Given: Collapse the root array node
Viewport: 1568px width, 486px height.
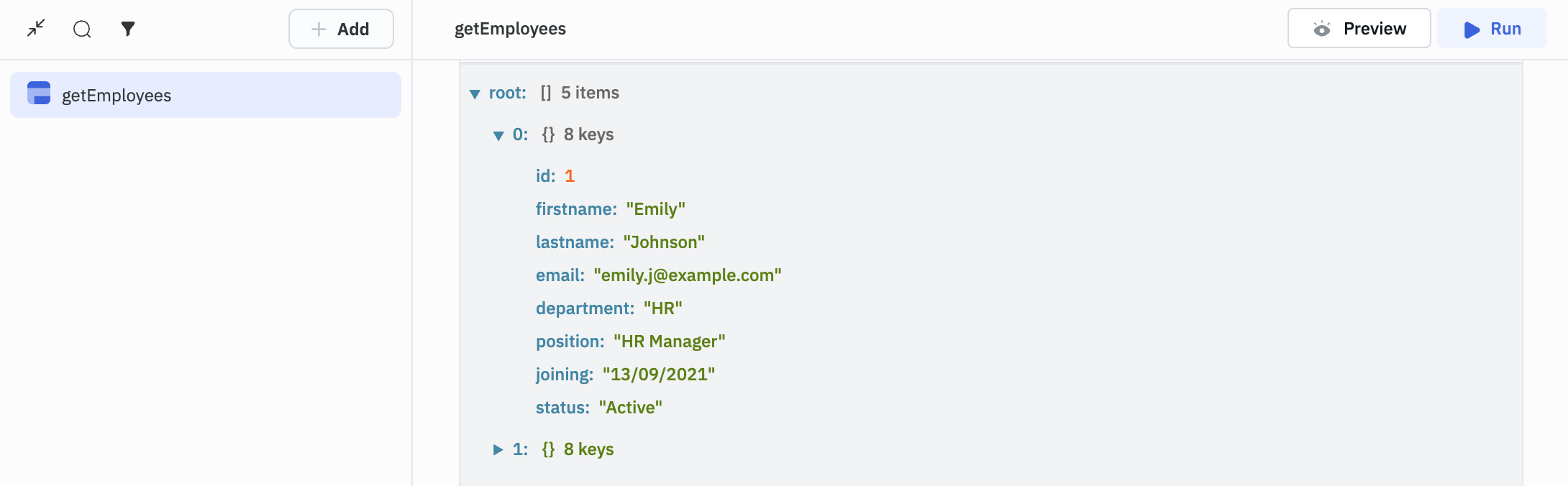Looking at the screenshot, I should (475, 93).
